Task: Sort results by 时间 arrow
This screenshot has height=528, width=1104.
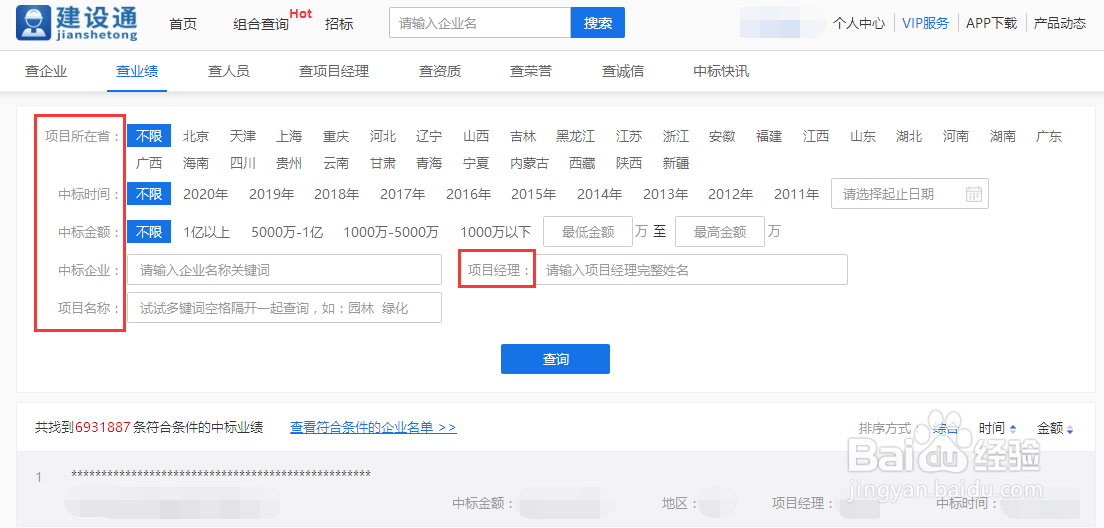Action: [x=1012, y=428]
